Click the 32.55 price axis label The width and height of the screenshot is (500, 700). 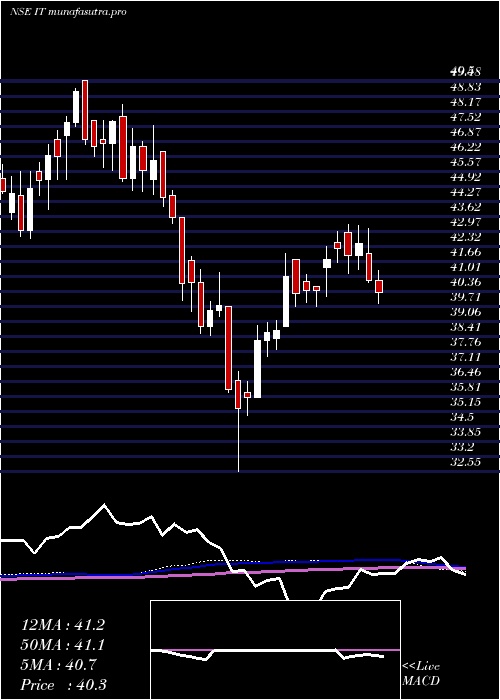(x=465, y=462)
